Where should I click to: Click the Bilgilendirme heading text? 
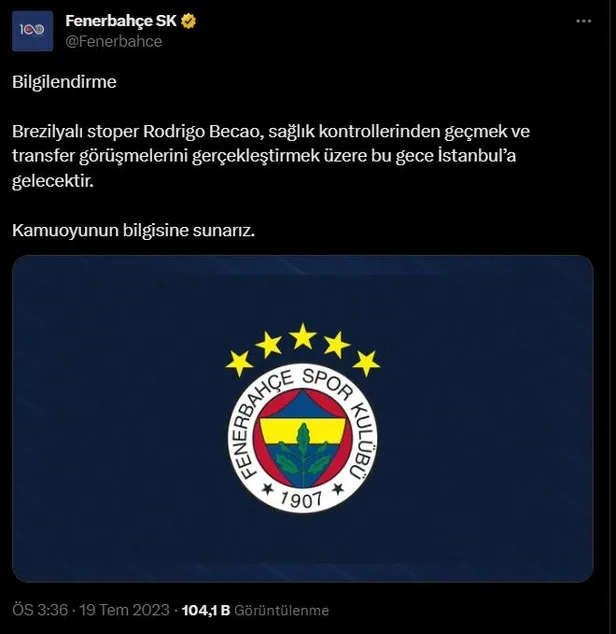pos(64,82)
